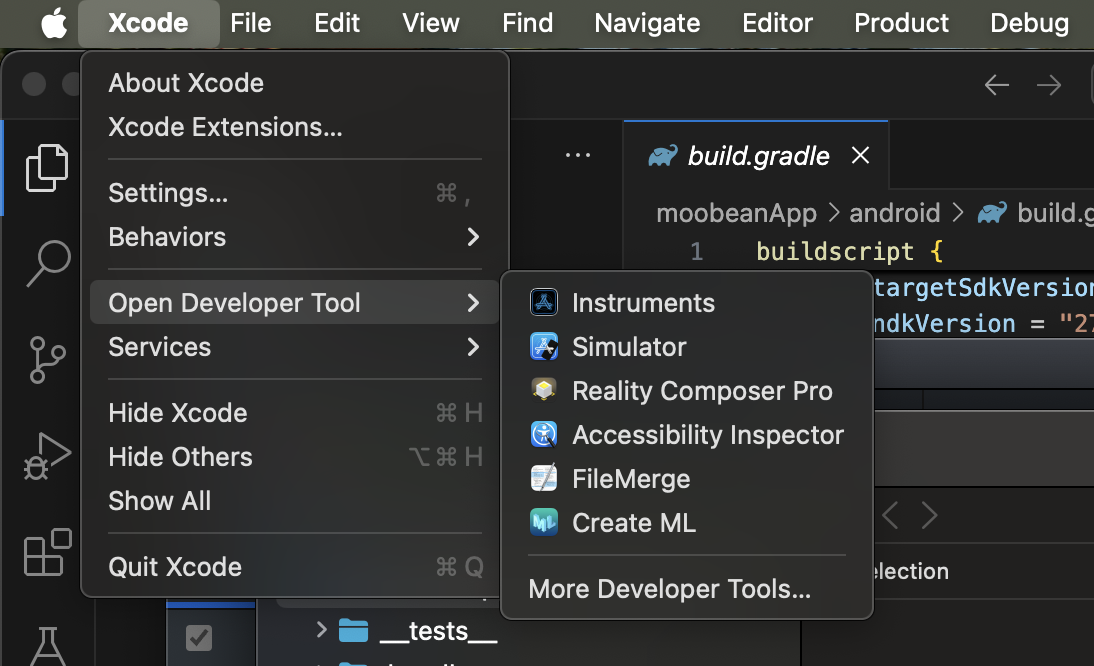This screenshot has height=666, width=1094.
Task: Open the View menu
Action: point(430,23)
